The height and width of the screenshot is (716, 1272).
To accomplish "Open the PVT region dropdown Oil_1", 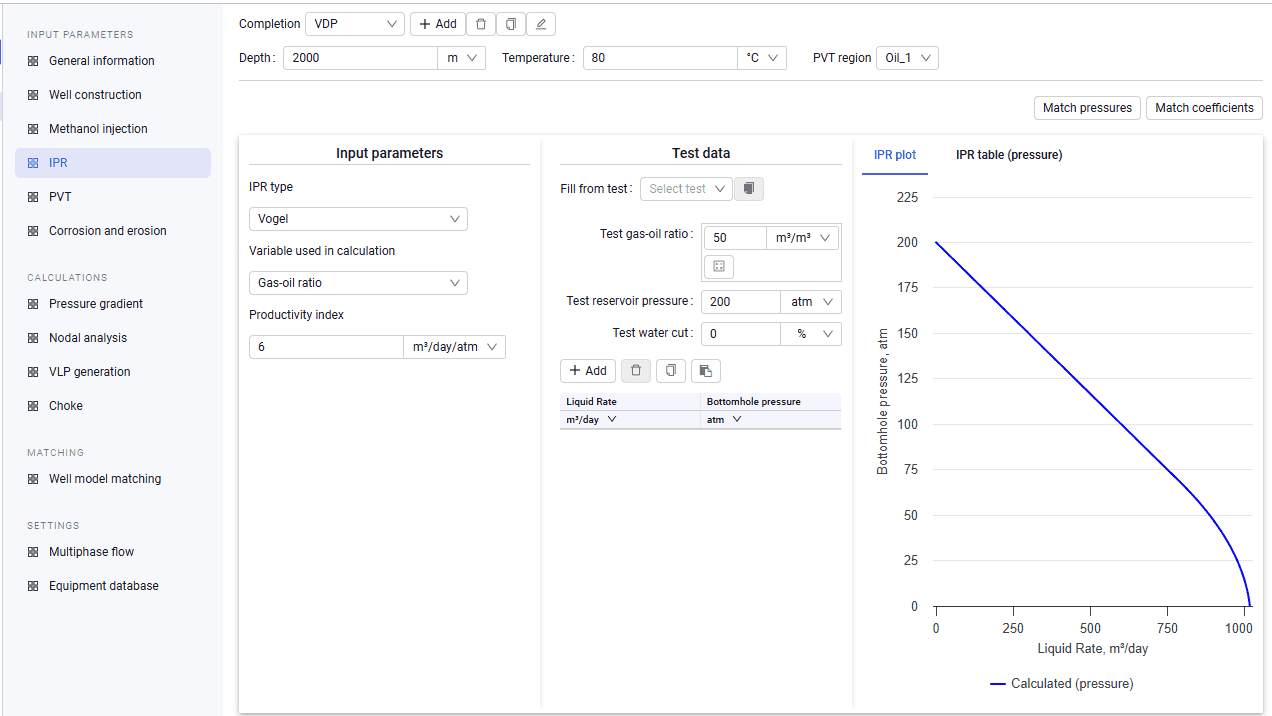I will click(x=907, y=58).
